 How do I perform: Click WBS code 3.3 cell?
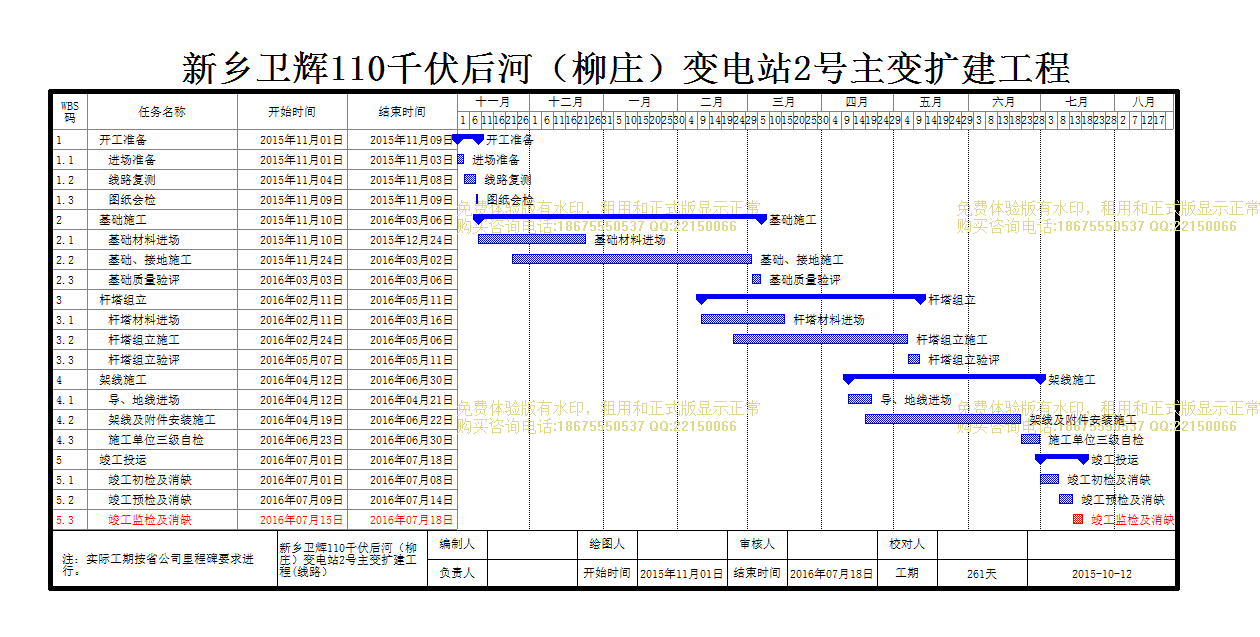tap(69, 360)
